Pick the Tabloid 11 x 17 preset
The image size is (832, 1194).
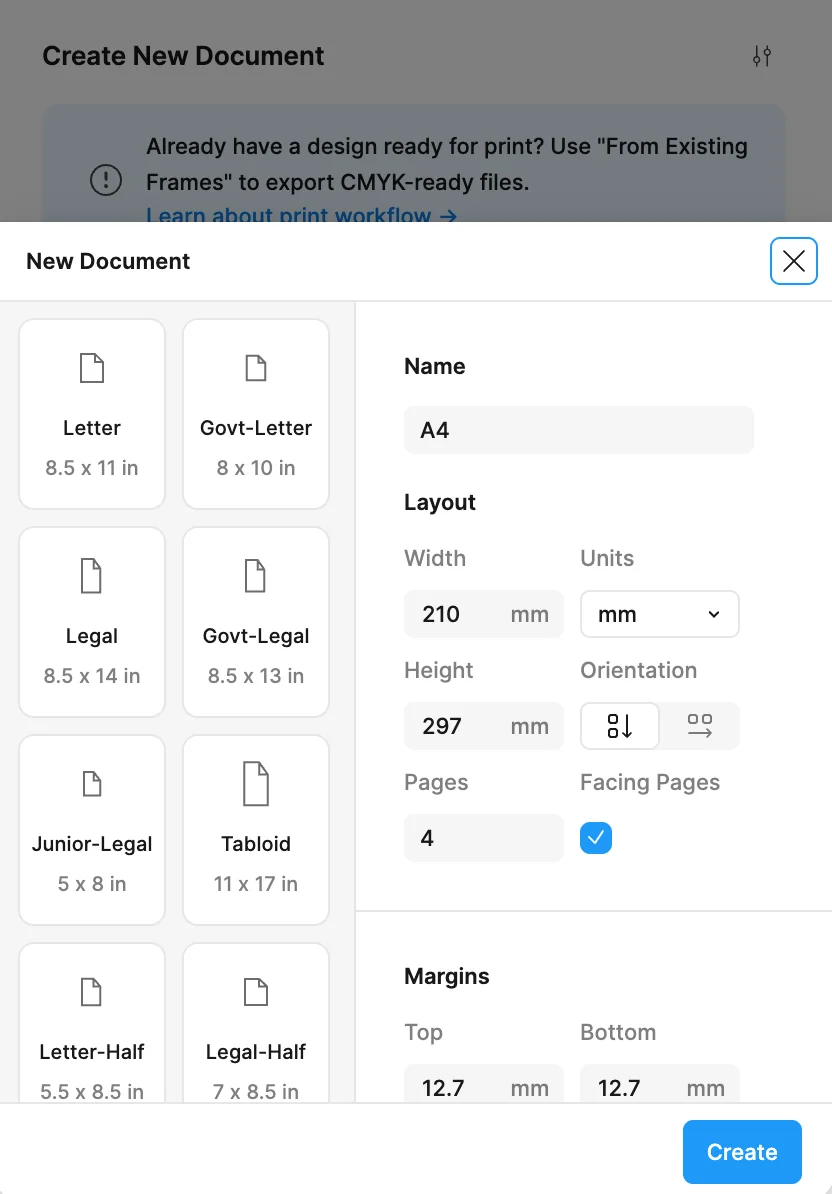(255, 829)
